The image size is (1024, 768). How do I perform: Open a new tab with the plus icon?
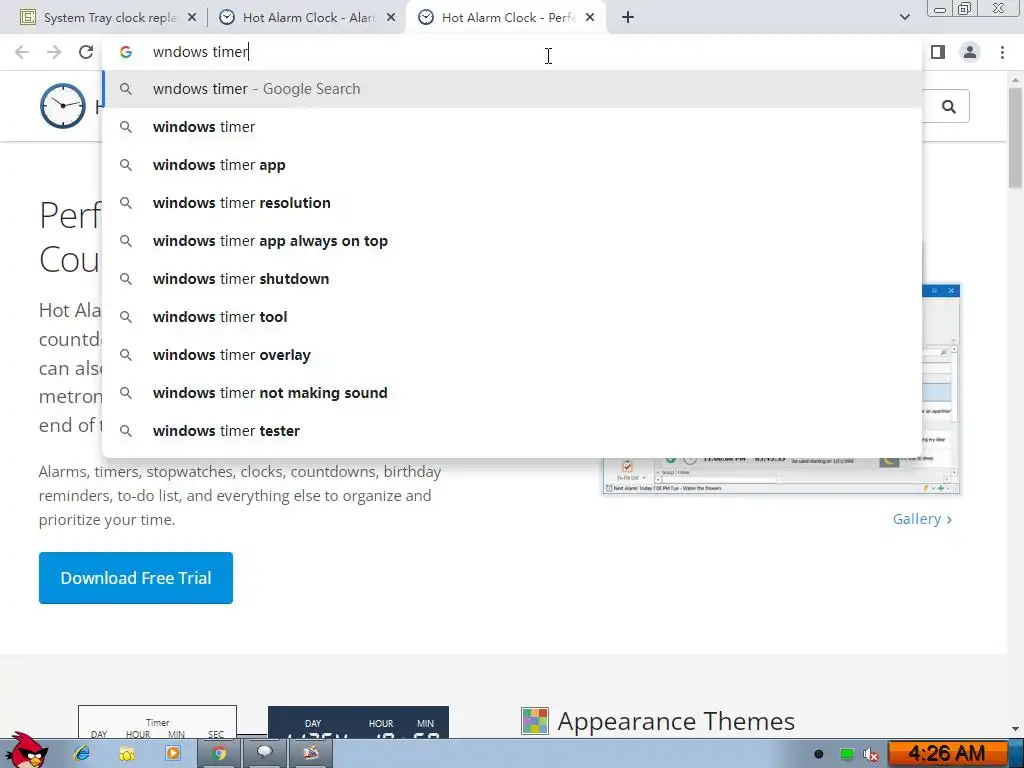[628, 18]
